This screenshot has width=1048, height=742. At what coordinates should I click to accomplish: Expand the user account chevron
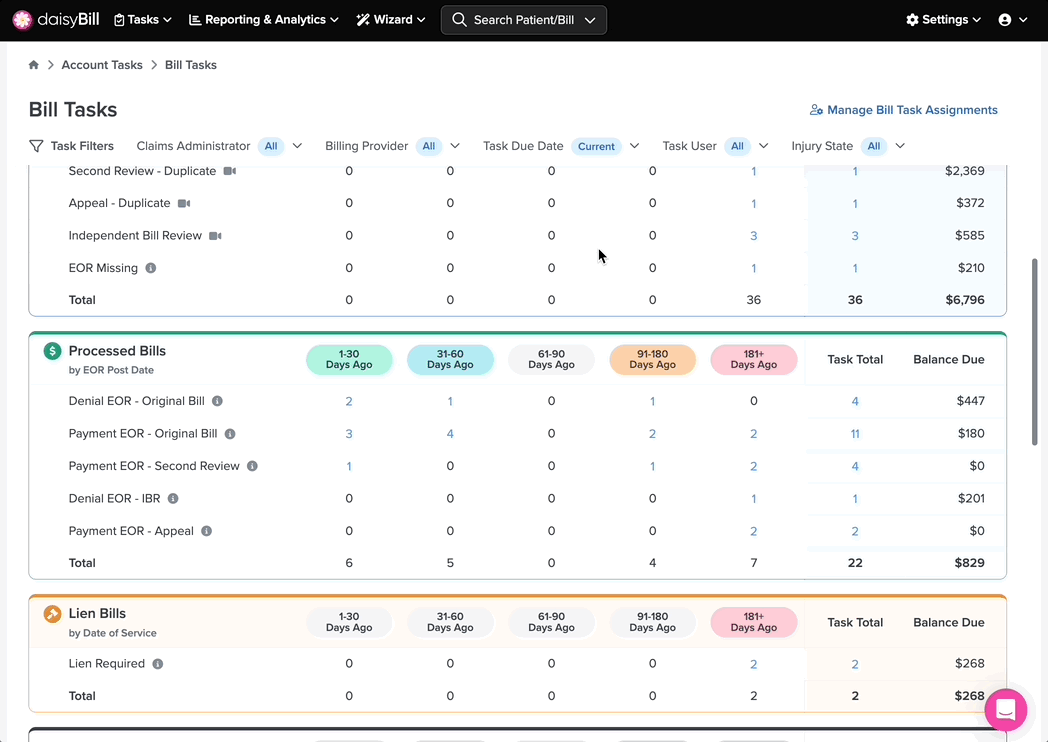(x=1023, y=20)
